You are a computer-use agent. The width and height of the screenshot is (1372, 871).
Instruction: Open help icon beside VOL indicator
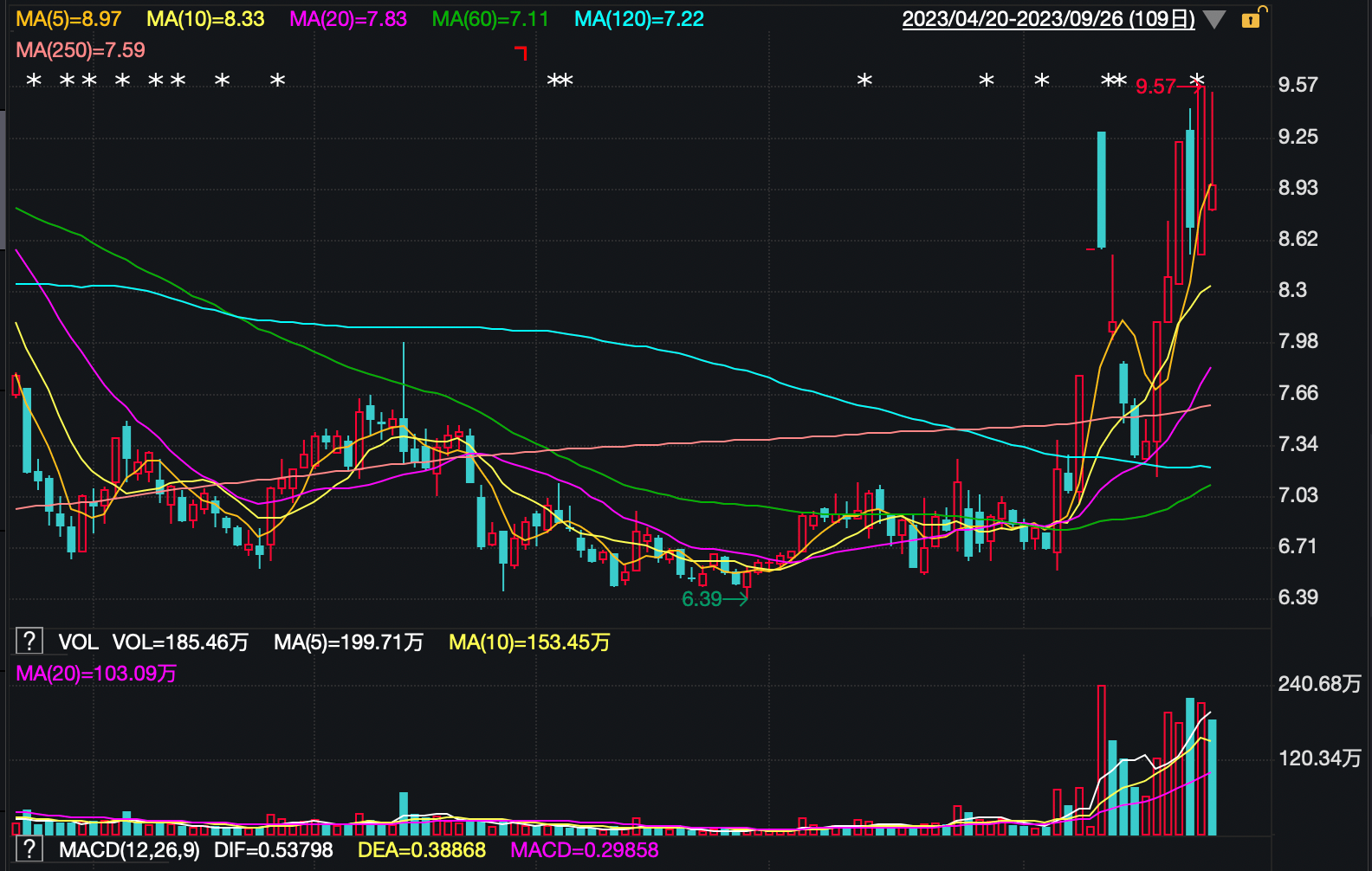tap(29, 642)
